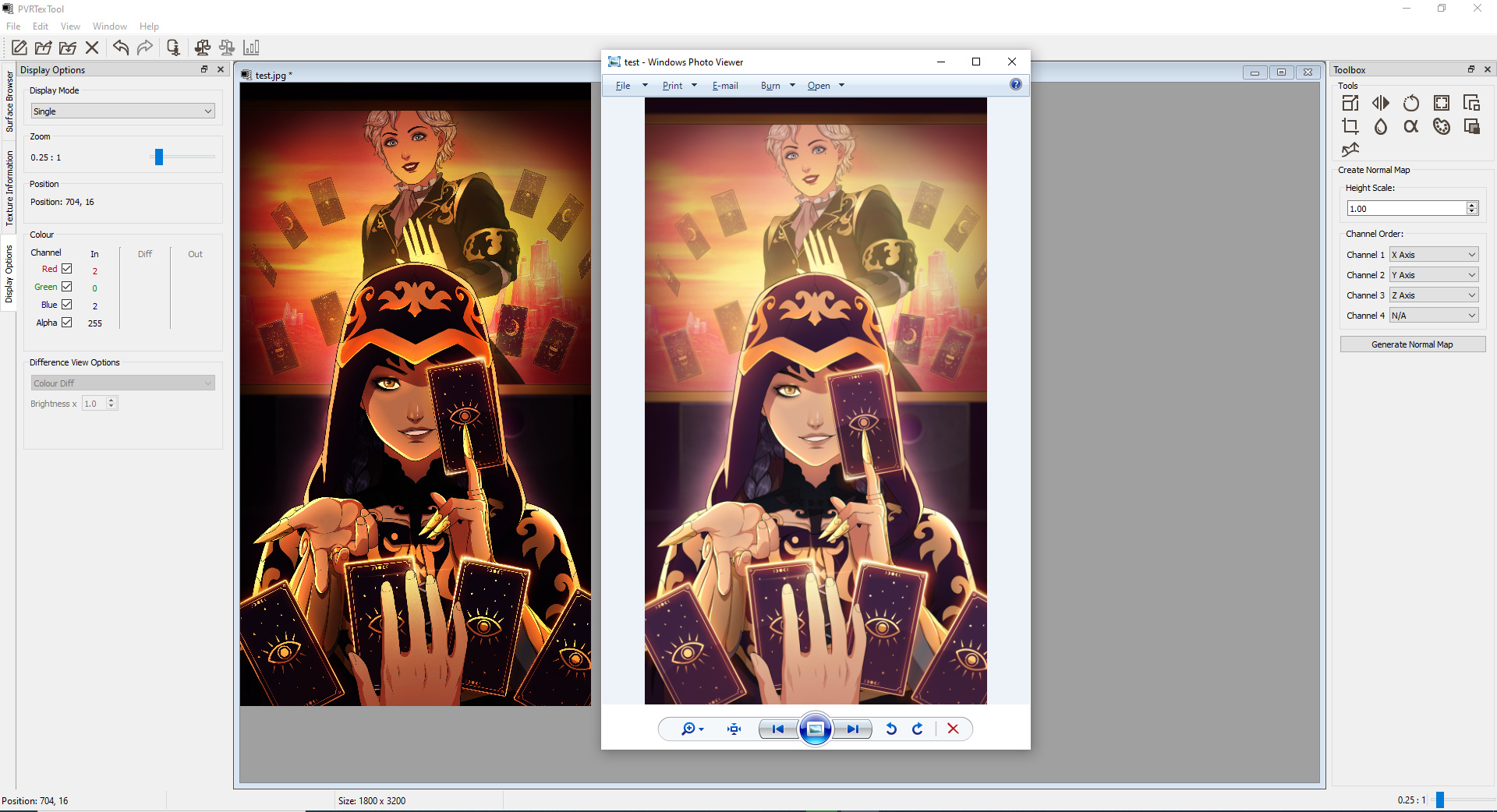1497x812 pixels.
Task: Click the Create New Texture toolbar icon
Action: click(19, 48)
